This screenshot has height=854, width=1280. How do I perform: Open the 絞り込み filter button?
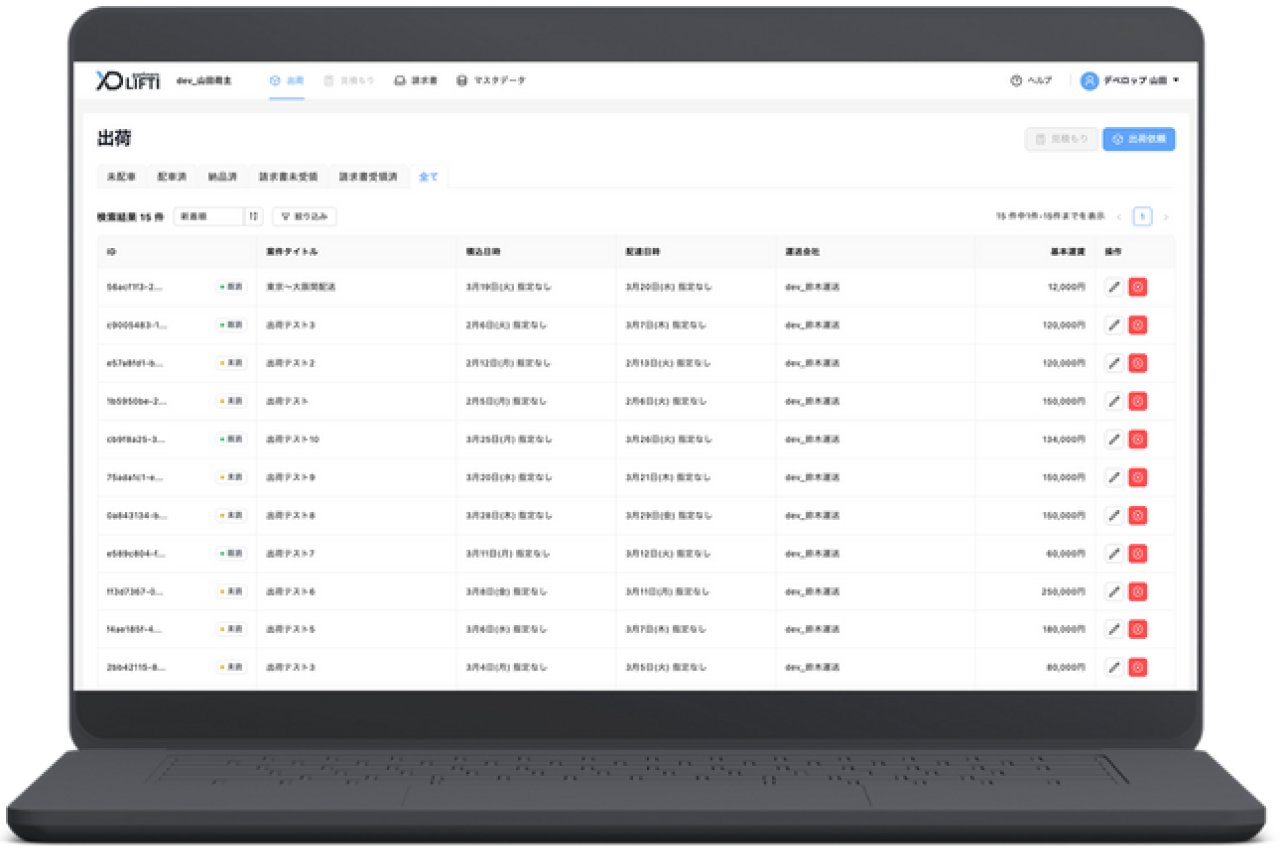click(x=304, y=216)
